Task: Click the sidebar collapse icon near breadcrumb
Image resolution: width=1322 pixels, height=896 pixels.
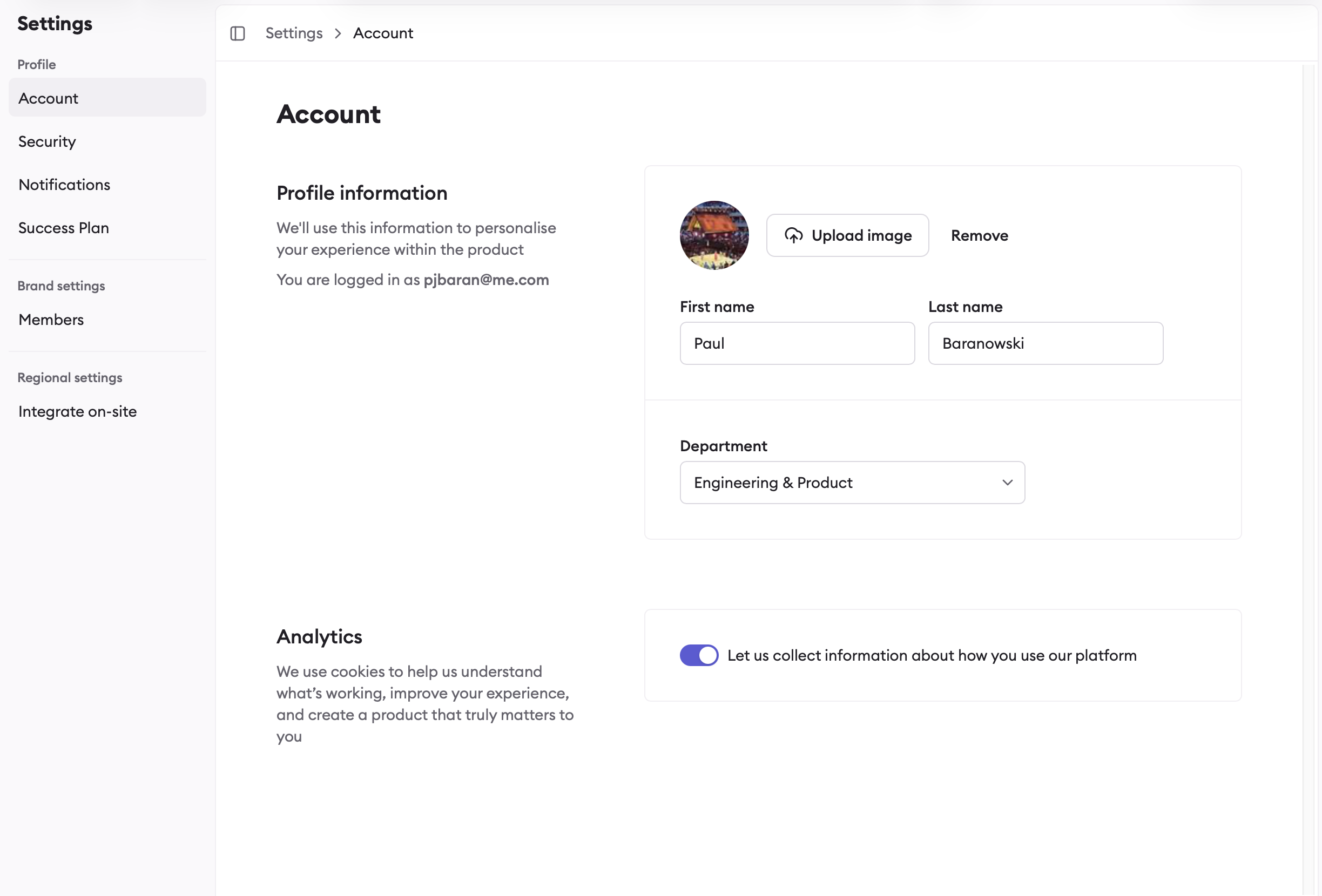Action: click(237, 33)
